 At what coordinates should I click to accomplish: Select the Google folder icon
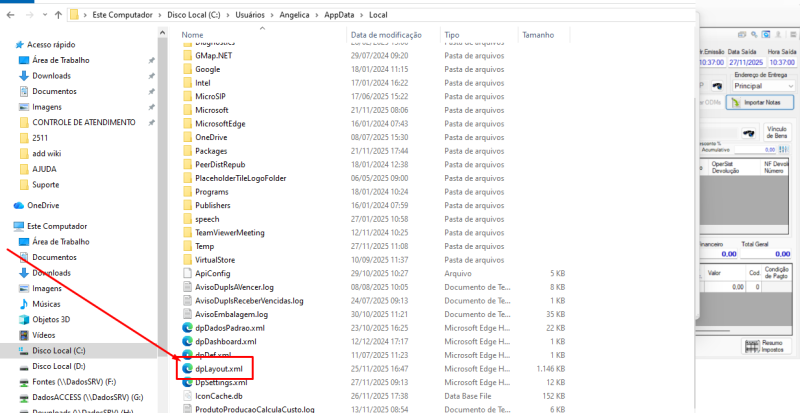187,69
